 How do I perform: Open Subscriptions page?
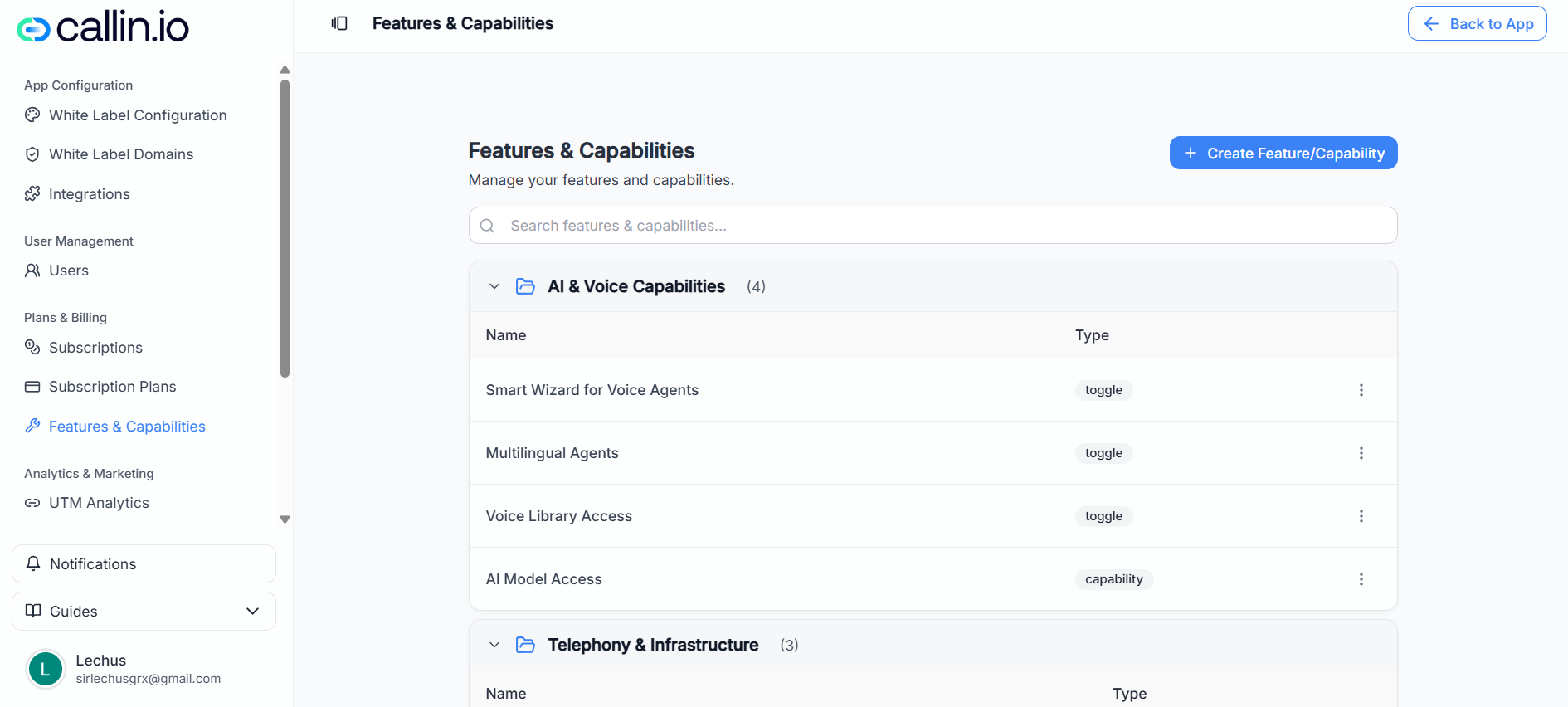pyautogui.click(x=95, y=348)
